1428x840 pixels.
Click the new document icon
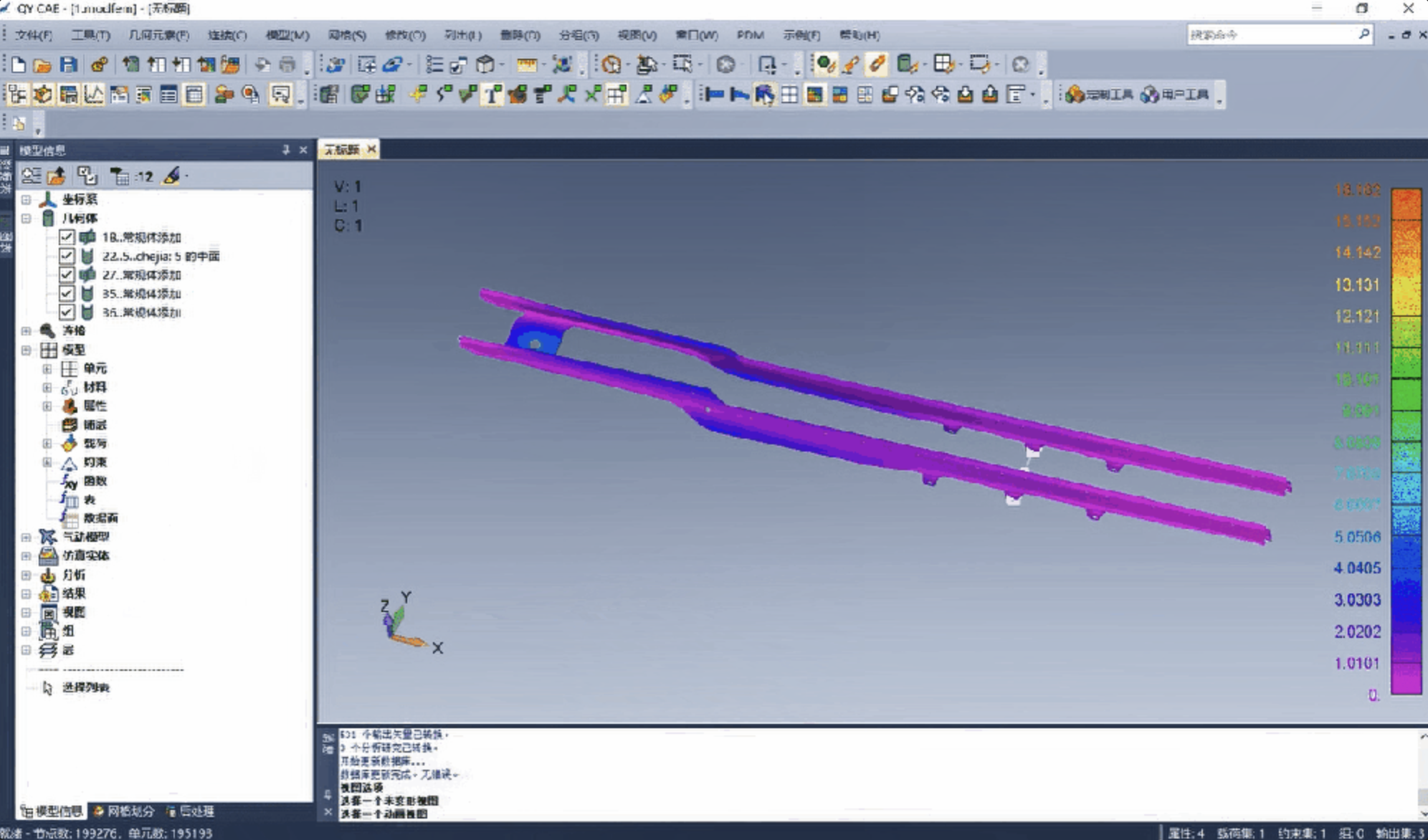(19, 65)
